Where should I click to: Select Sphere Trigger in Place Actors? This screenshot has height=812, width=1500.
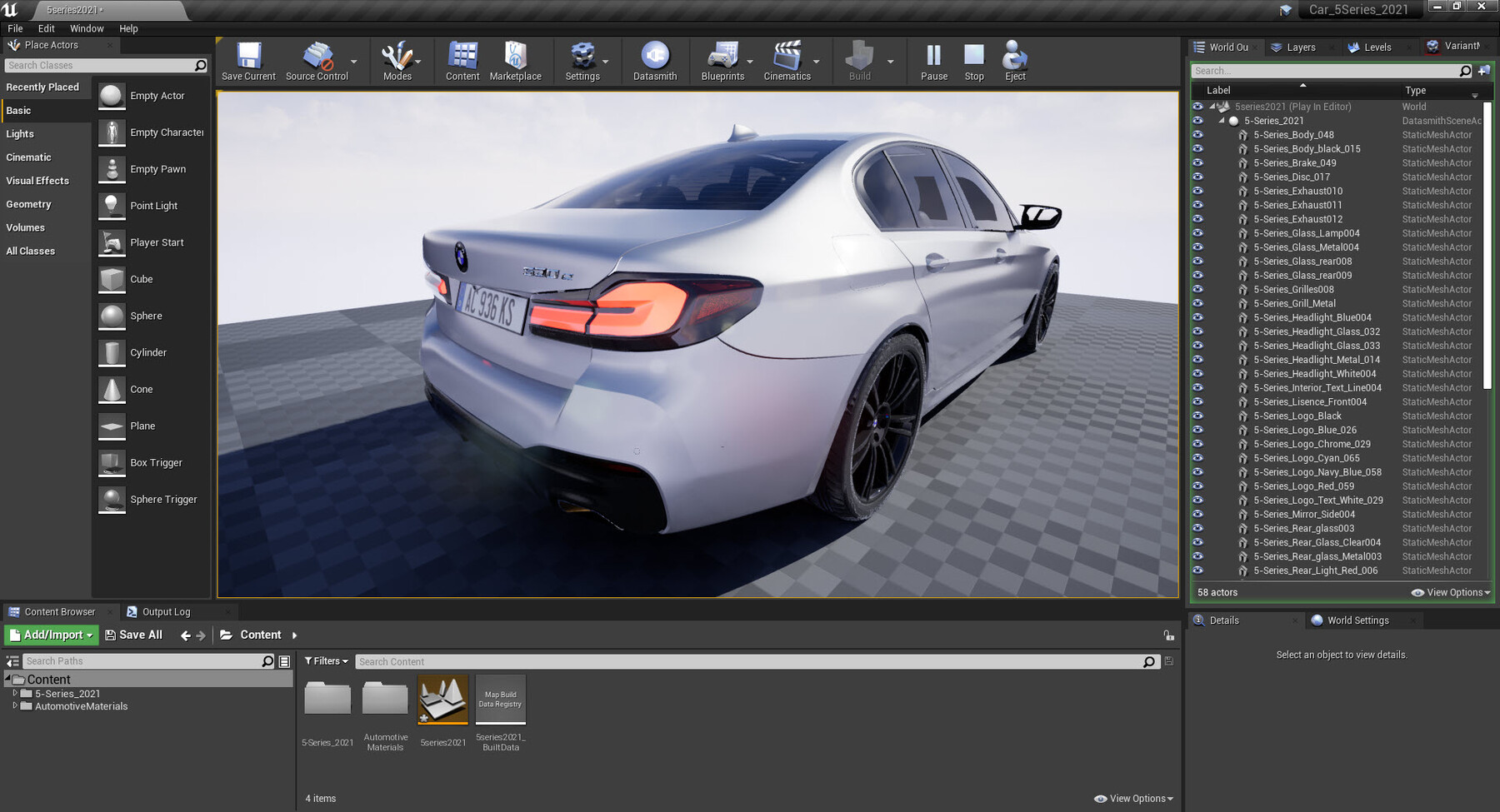(x=151, y=499)
